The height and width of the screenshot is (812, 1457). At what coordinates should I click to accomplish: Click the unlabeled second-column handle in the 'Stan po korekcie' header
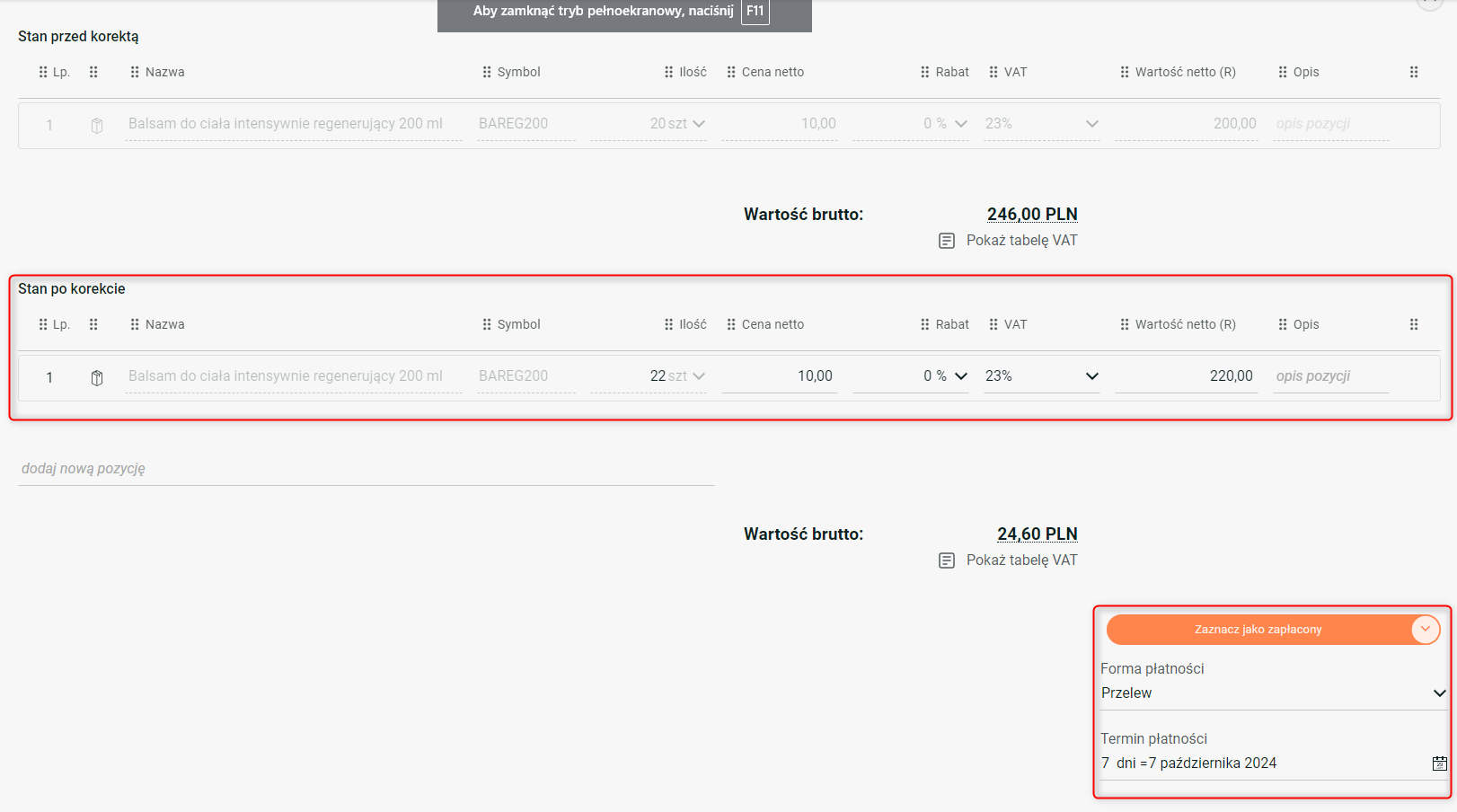pyautogui.click(x=93, y=324)
